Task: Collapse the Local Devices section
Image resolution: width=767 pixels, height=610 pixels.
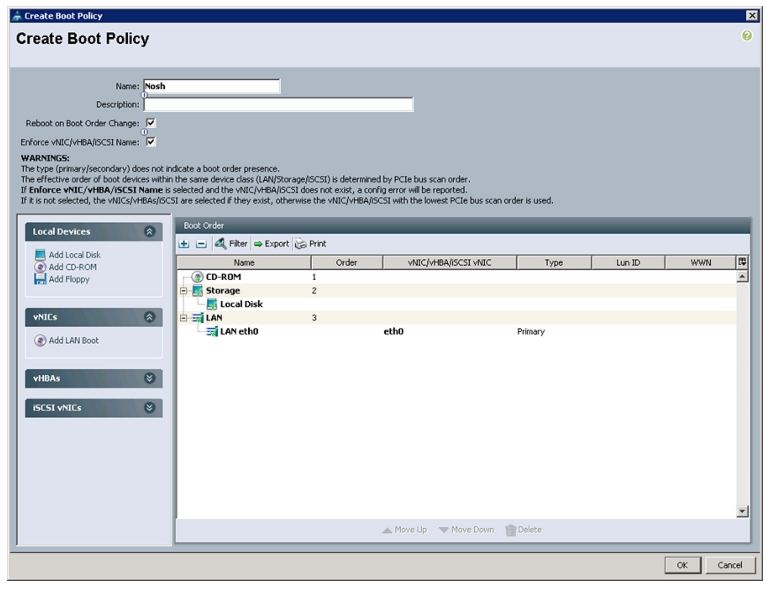Action: tap(150, 231)
